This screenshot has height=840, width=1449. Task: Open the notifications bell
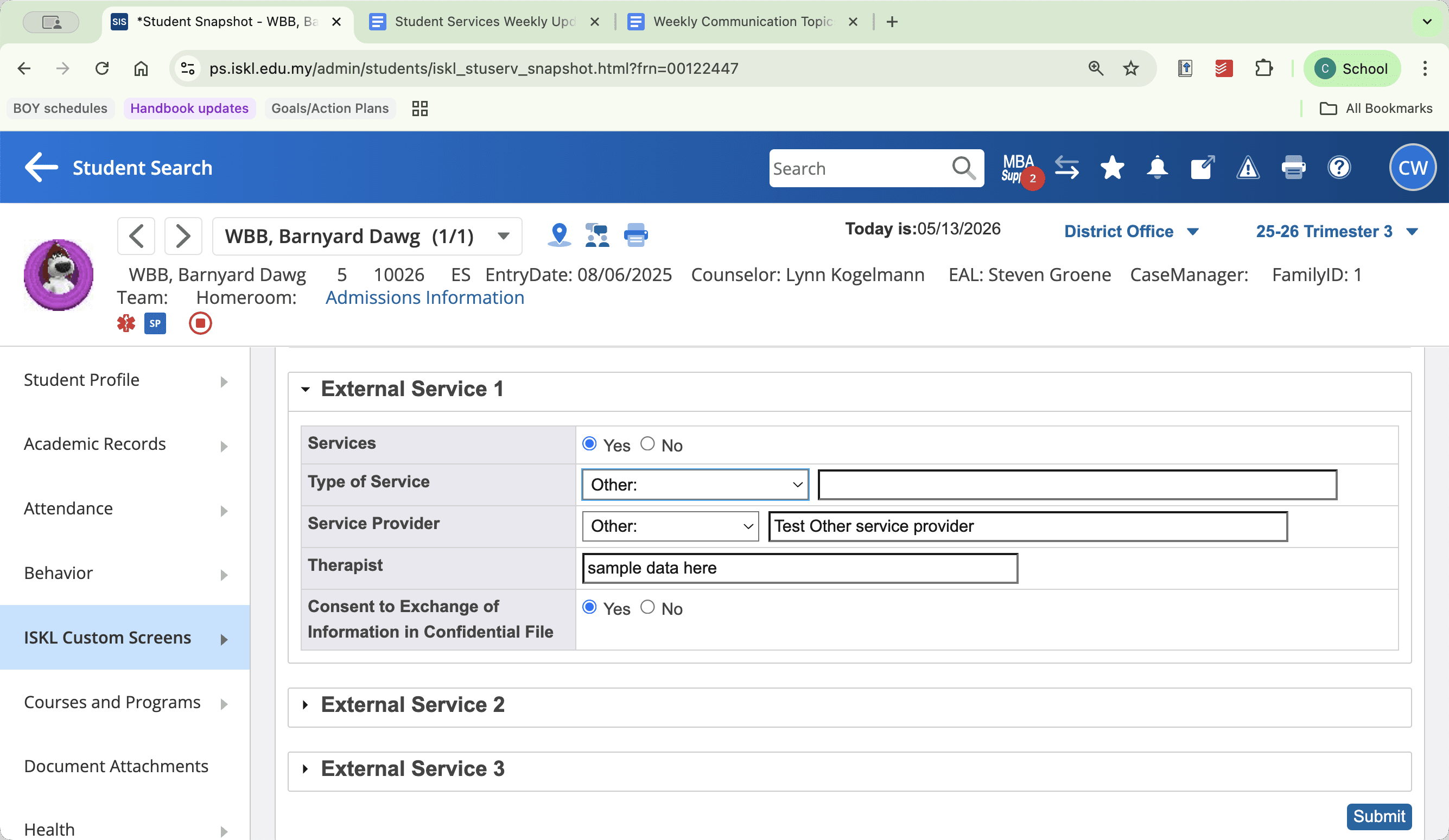(1157, 168)
